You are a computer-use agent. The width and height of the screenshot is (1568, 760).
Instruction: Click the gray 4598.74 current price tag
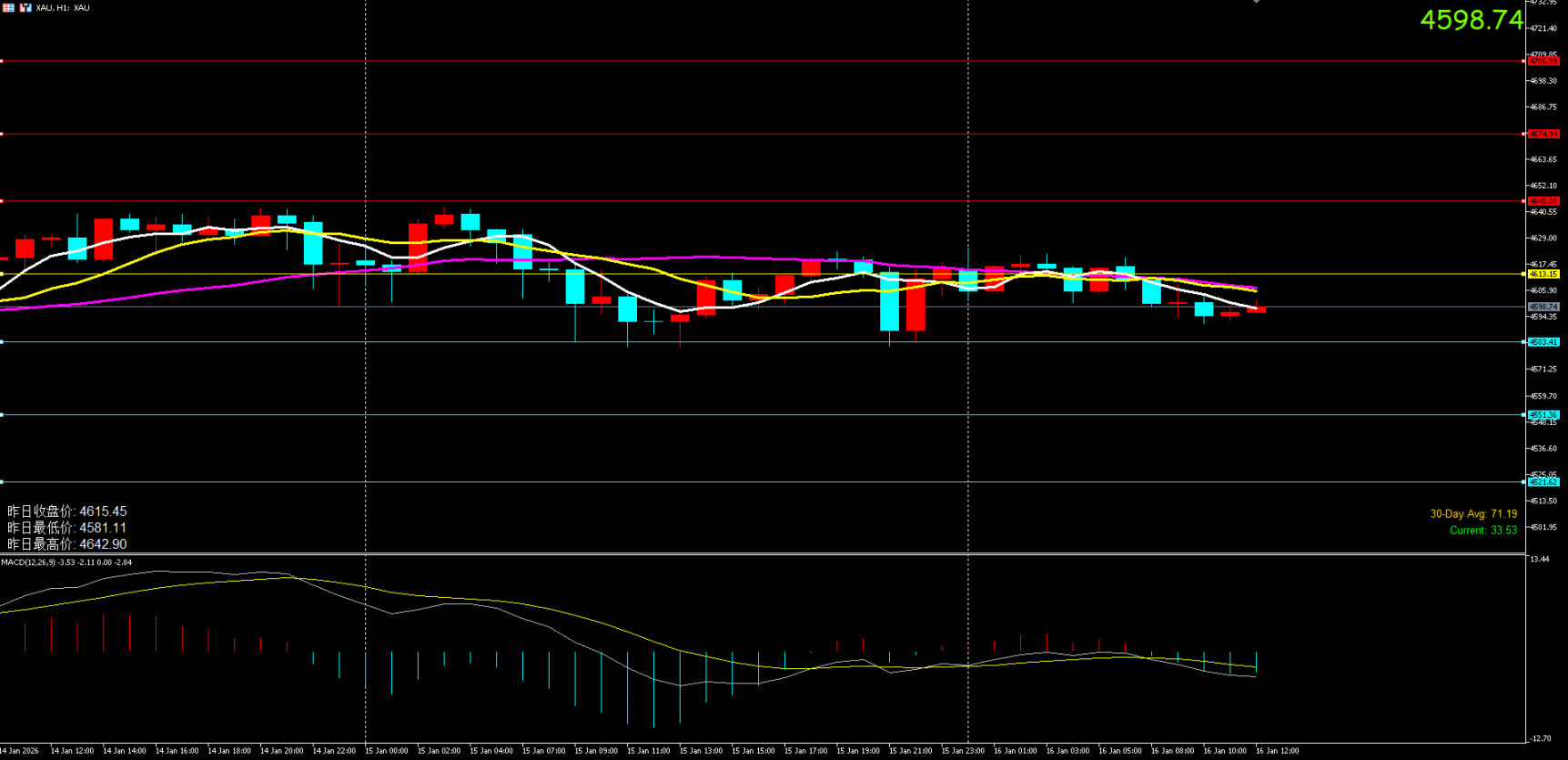pyautogui.click(x=1543, y=307)
